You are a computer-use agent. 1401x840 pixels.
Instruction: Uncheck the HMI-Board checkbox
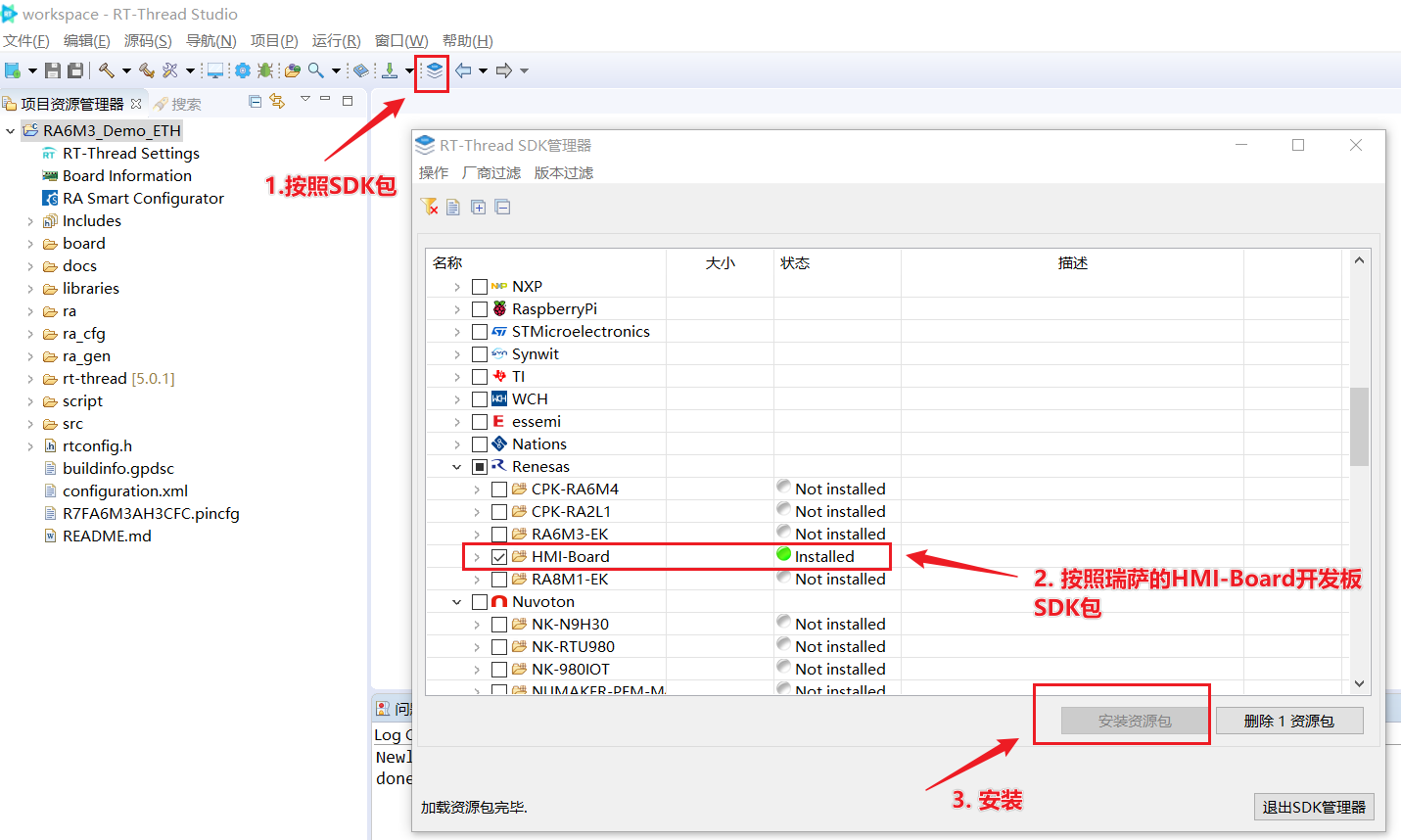(x=499, y=557)
